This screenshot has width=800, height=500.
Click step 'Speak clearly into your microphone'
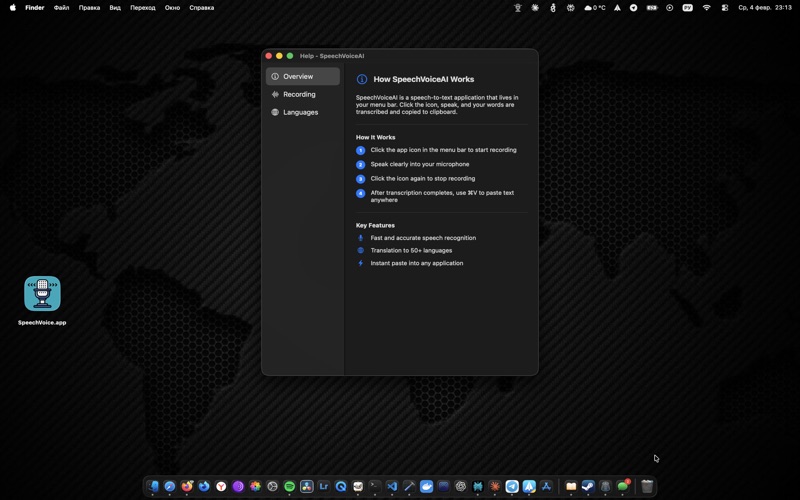(420, 164)
